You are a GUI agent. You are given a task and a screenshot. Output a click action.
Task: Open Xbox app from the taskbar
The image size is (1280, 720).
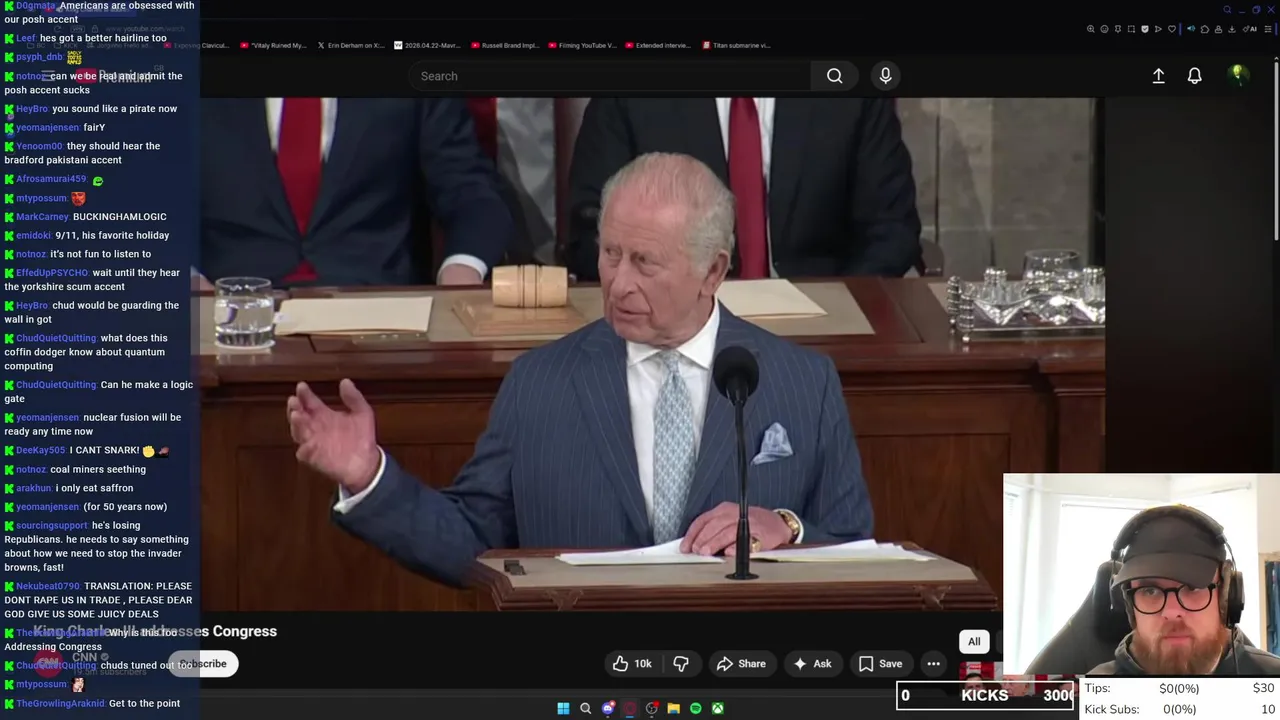718,709
